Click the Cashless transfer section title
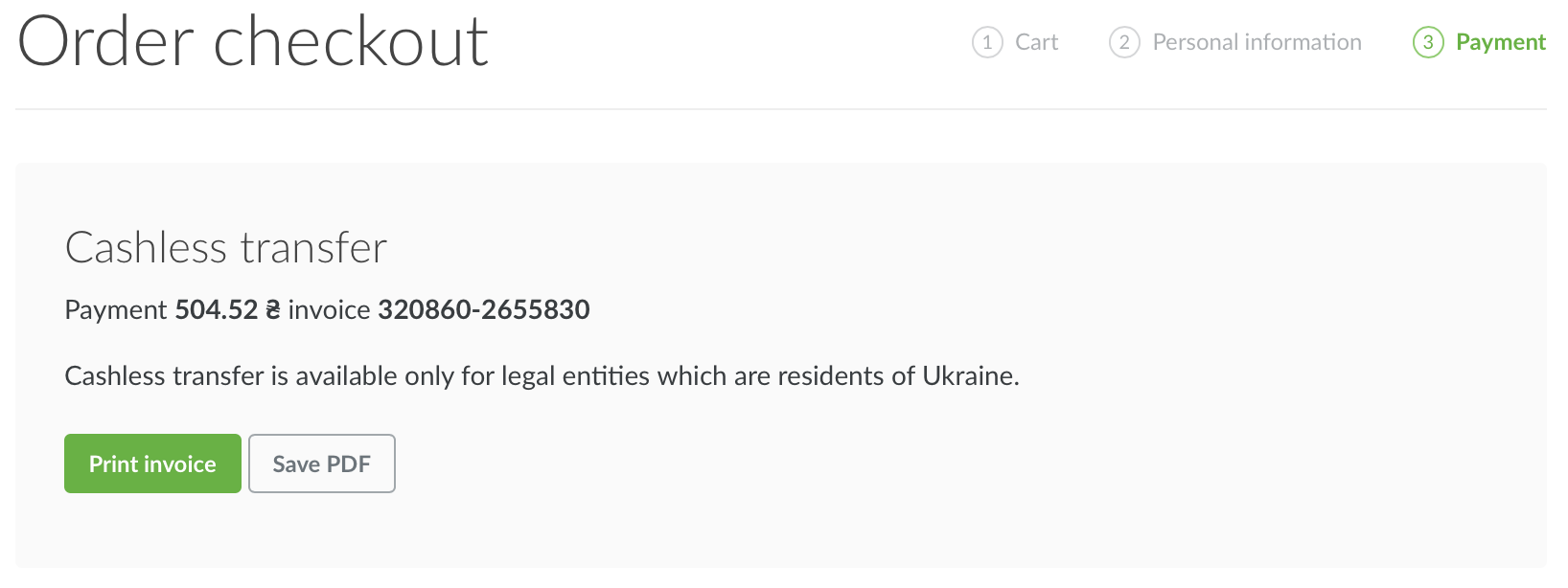 pos(226,248)
